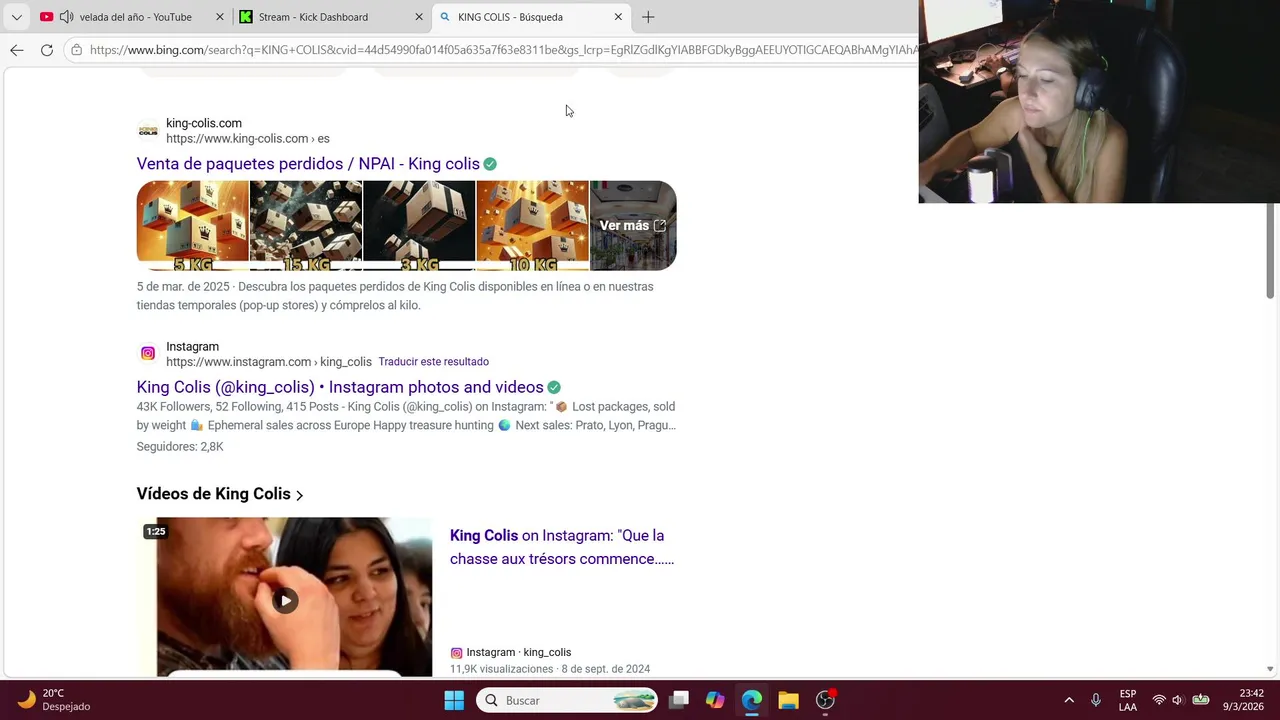Viewport: 1280px width, 720px height.
Task: Play the King Colis Instagram video
Action: point(285,600)
